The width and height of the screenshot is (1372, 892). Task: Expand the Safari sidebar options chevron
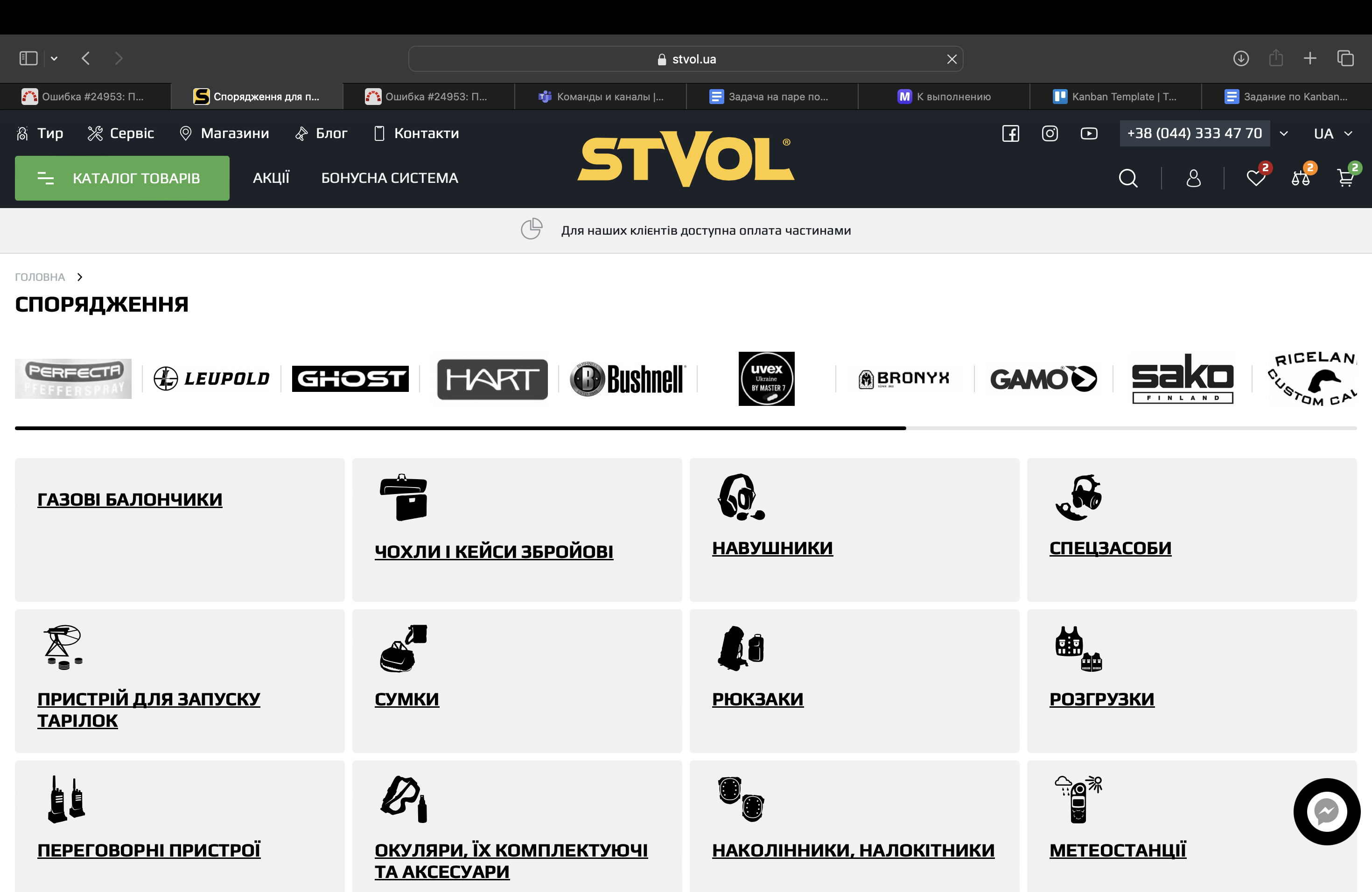click(x=54, y=58)
